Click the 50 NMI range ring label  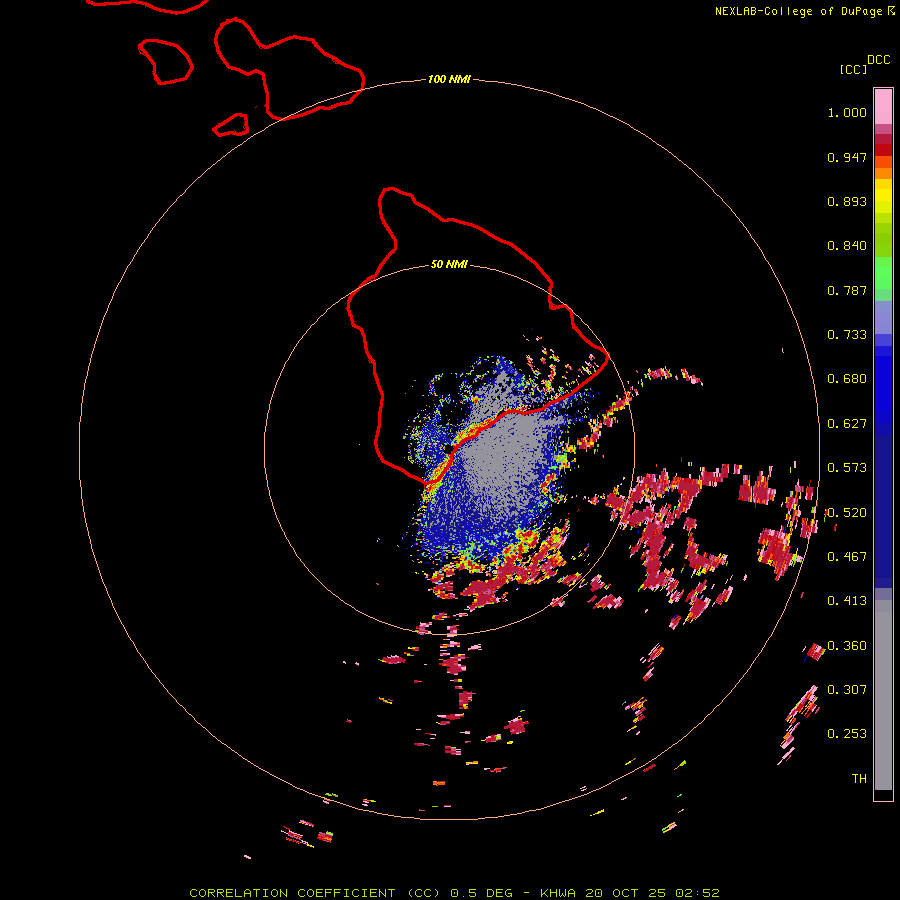pyautogui.click(x=449, y=264)
